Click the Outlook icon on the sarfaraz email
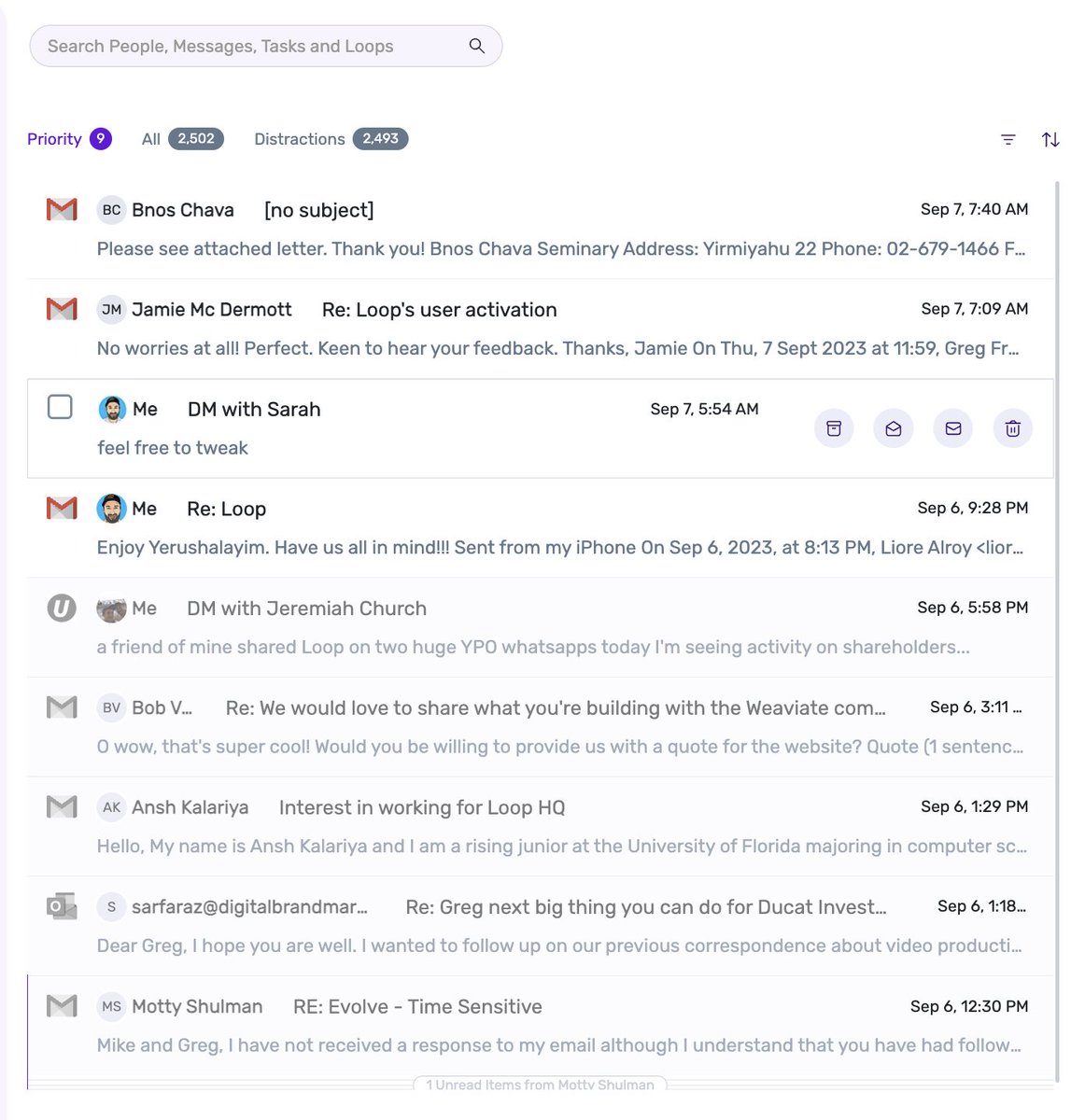This screenshot has width=1085, height=1120. click(61, 905)
